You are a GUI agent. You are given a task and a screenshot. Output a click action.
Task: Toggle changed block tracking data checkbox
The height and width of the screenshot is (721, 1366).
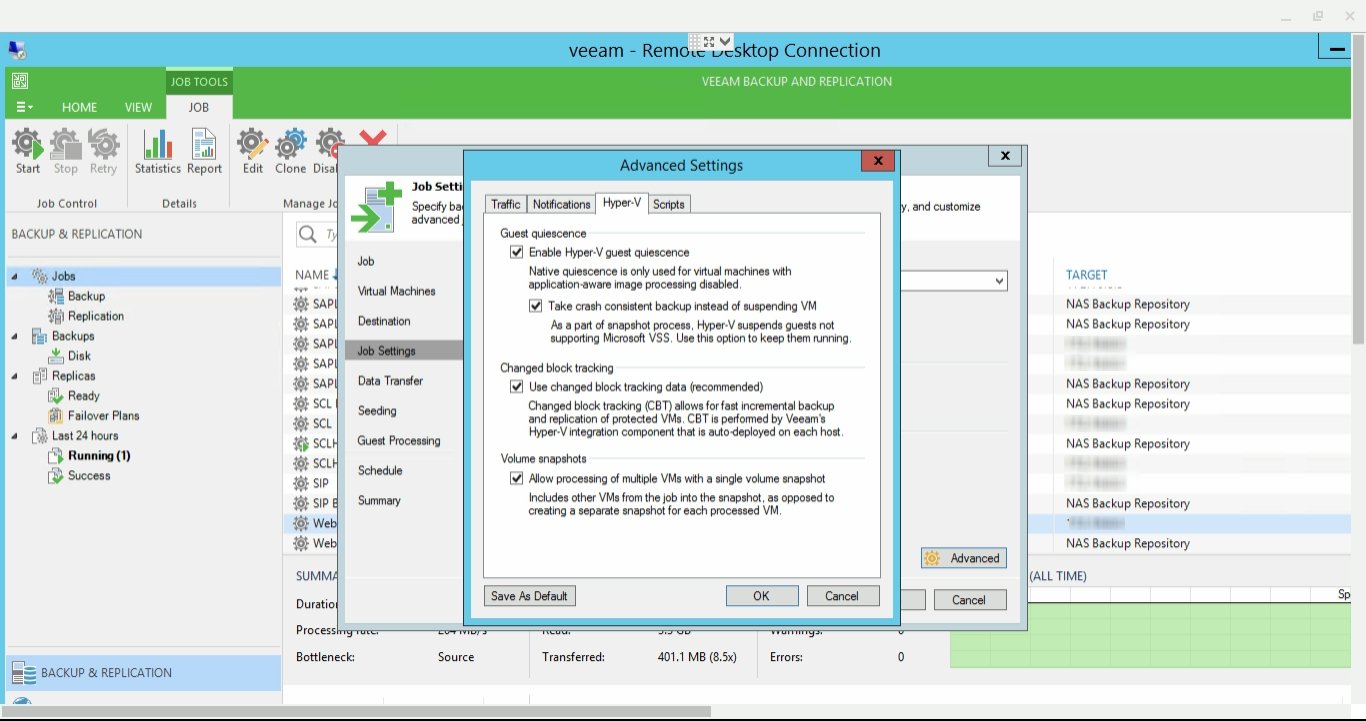516,386
